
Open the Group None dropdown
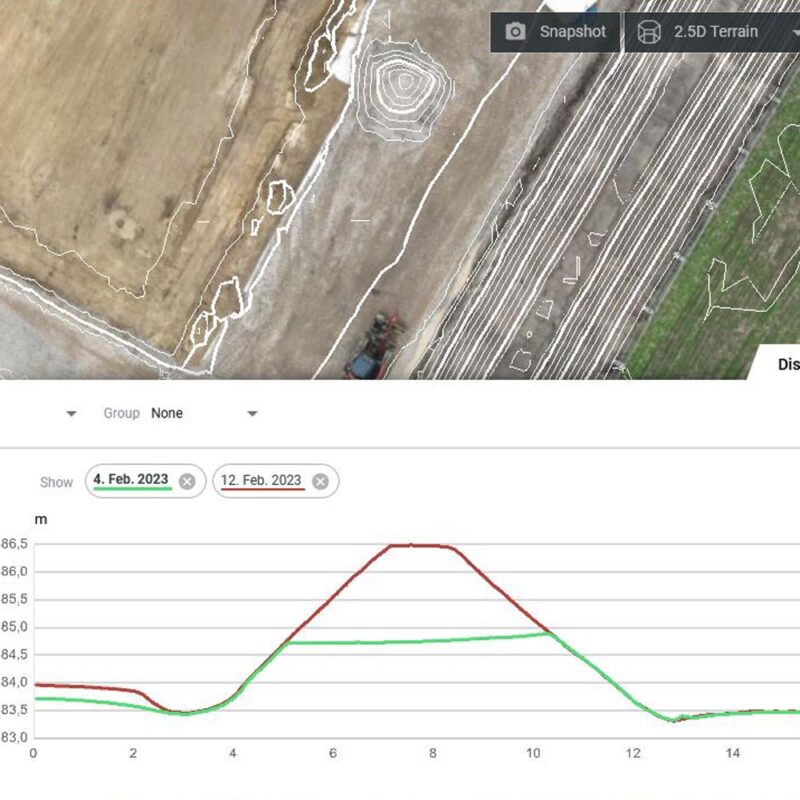coord(204,413)
